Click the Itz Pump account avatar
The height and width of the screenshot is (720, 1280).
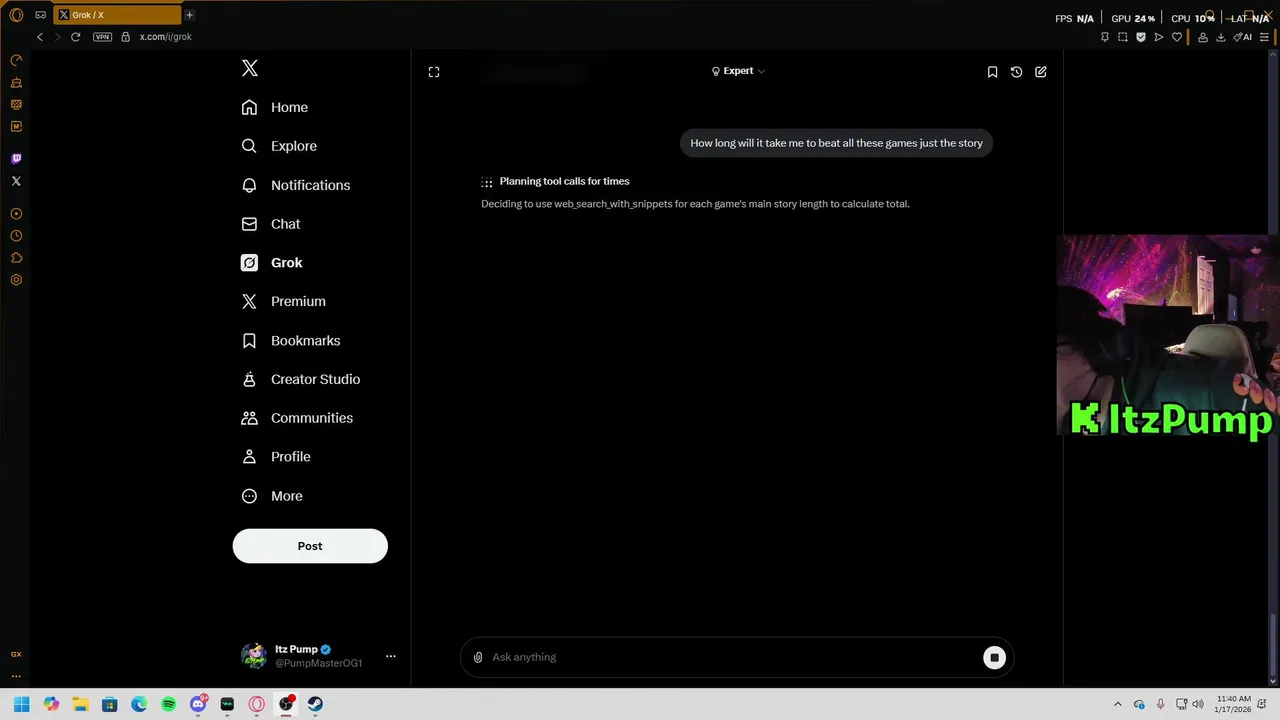tap(254, 656)
